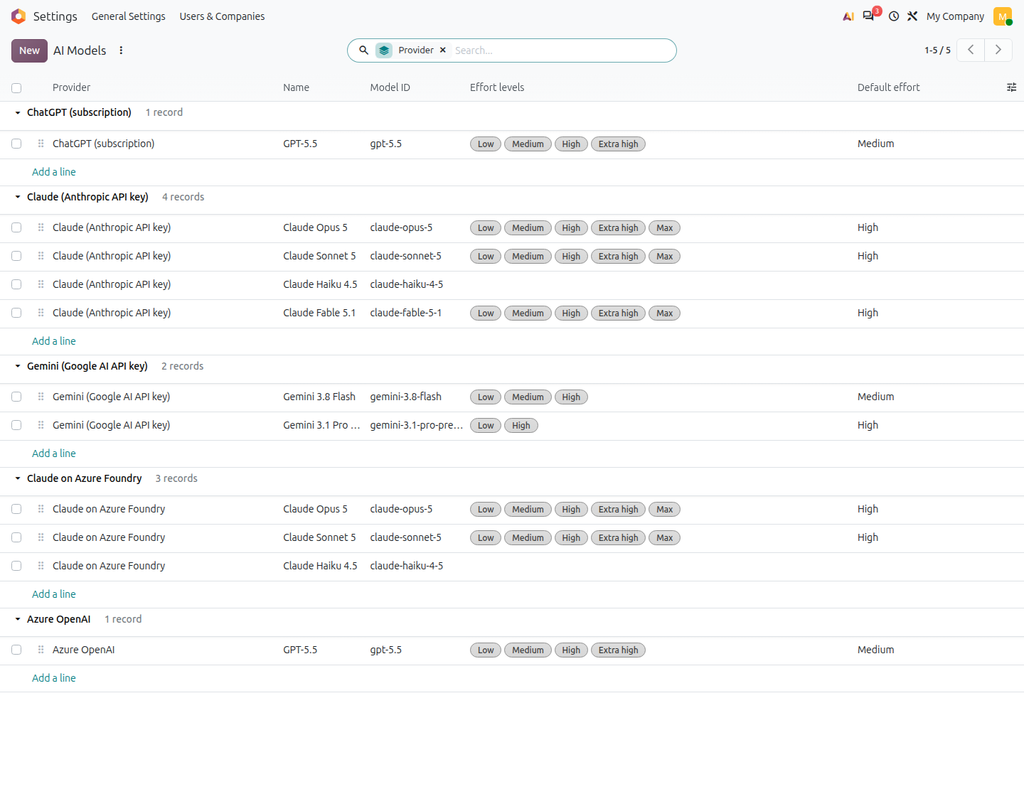
Task: Collapse the Claude (Anthropic API key) group
Action: (x=18, y=197)
